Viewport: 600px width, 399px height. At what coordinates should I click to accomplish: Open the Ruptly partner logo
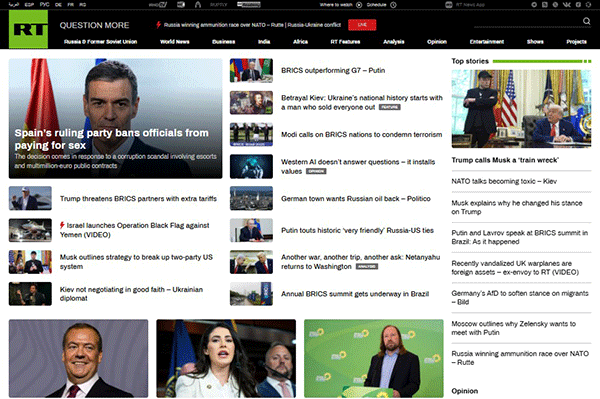[x=218, y=5]
